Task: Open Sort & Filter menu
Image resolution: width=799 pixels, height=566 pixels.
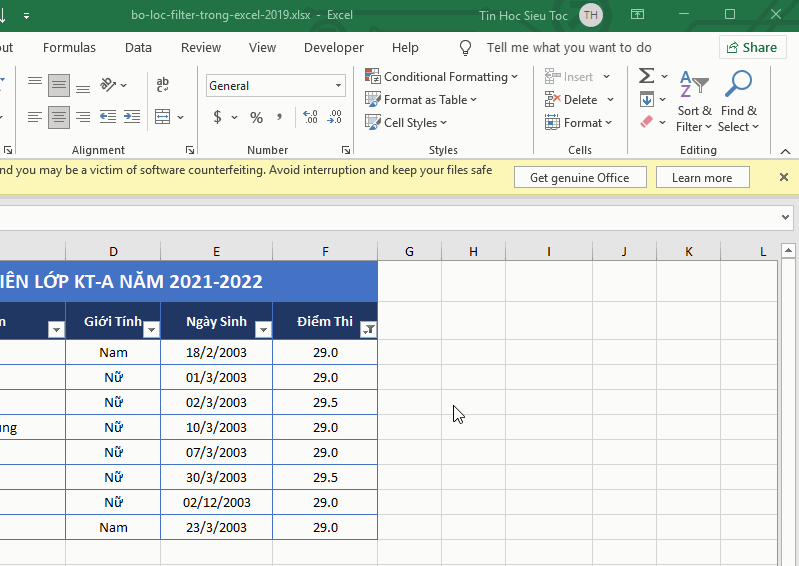Action: (x=694, y=101)
